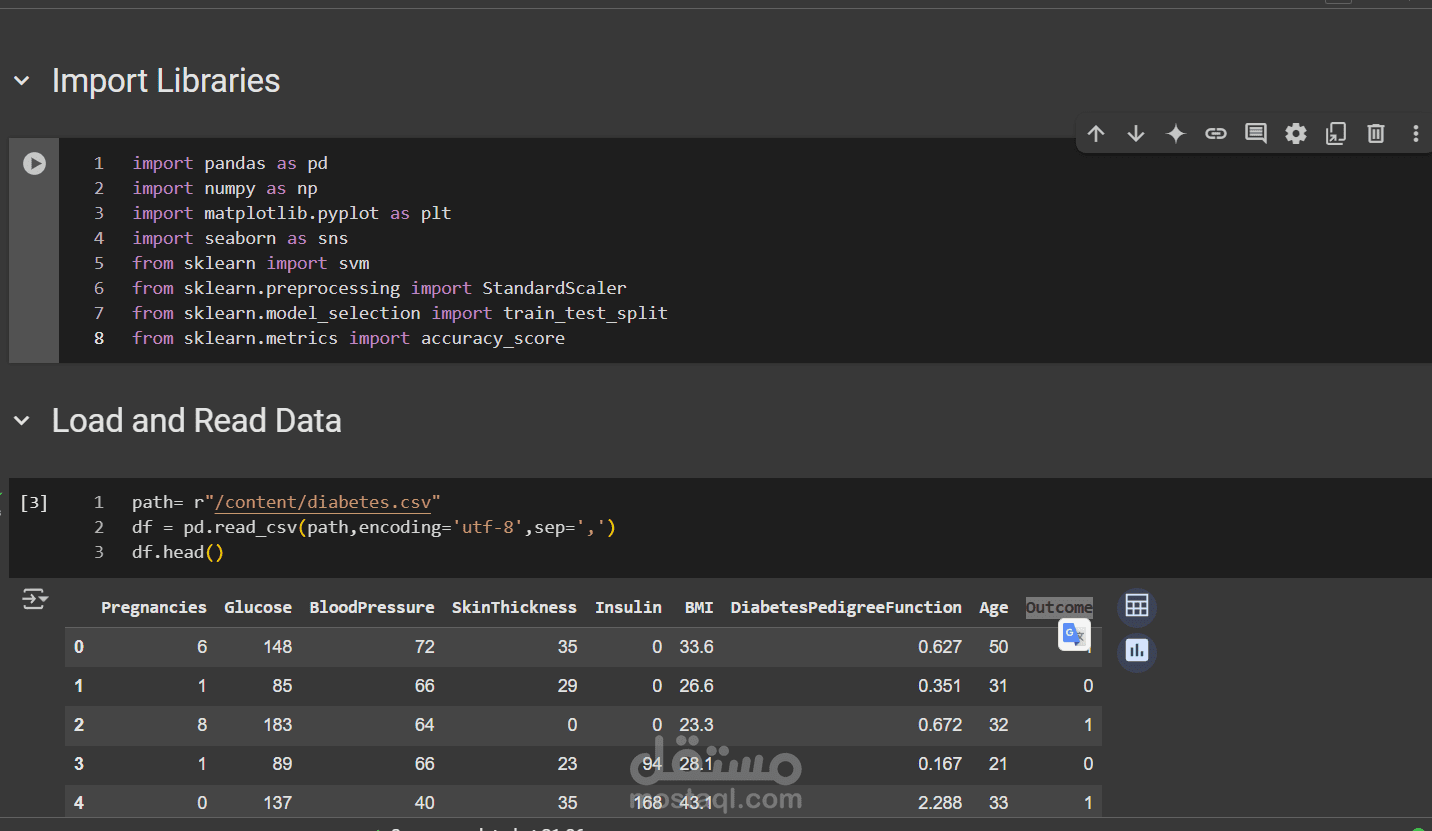Collapse the Import Libraries section

click(x=22, y=81)
